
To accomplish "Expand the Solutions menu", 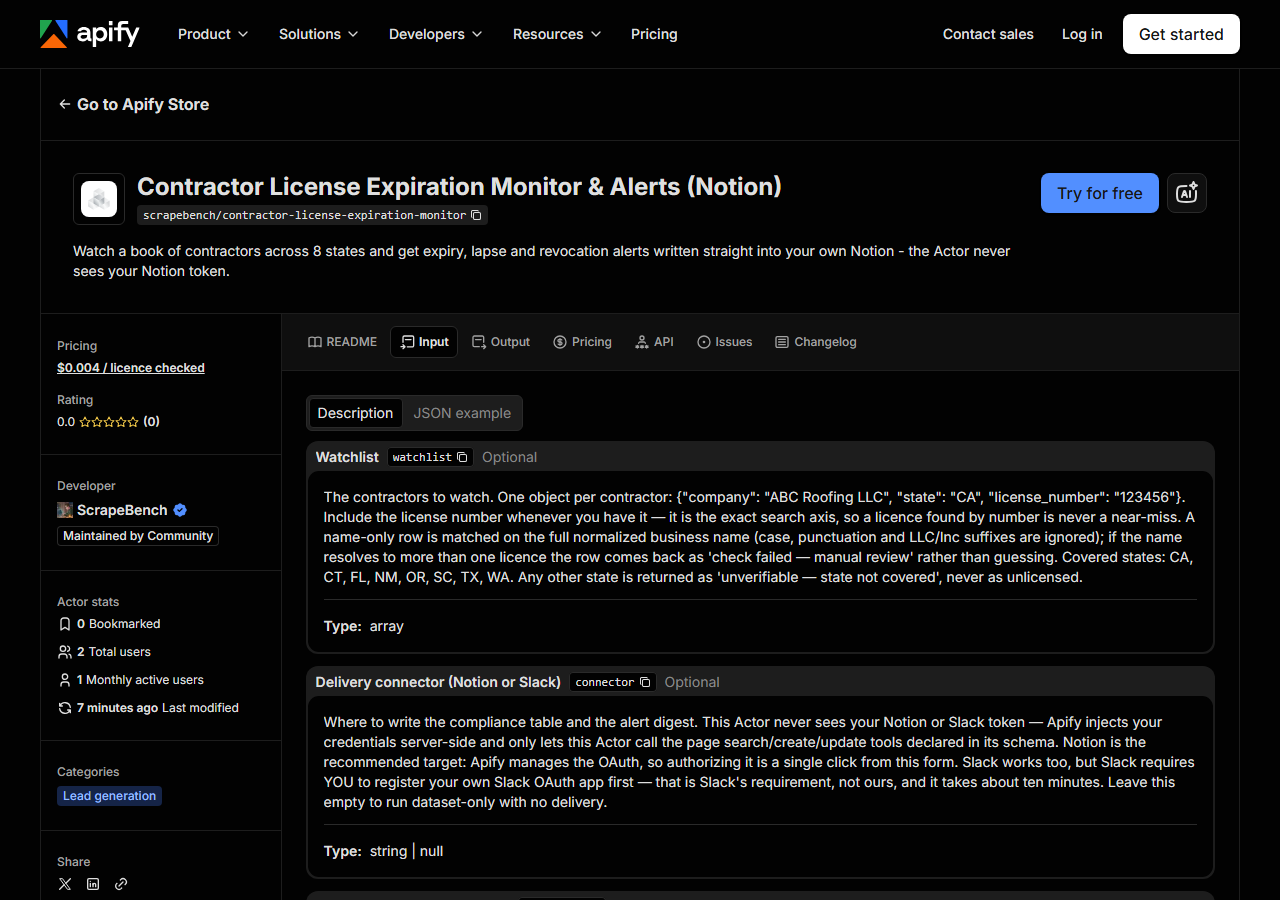I will pyautogui.click(x=319, y=34).
